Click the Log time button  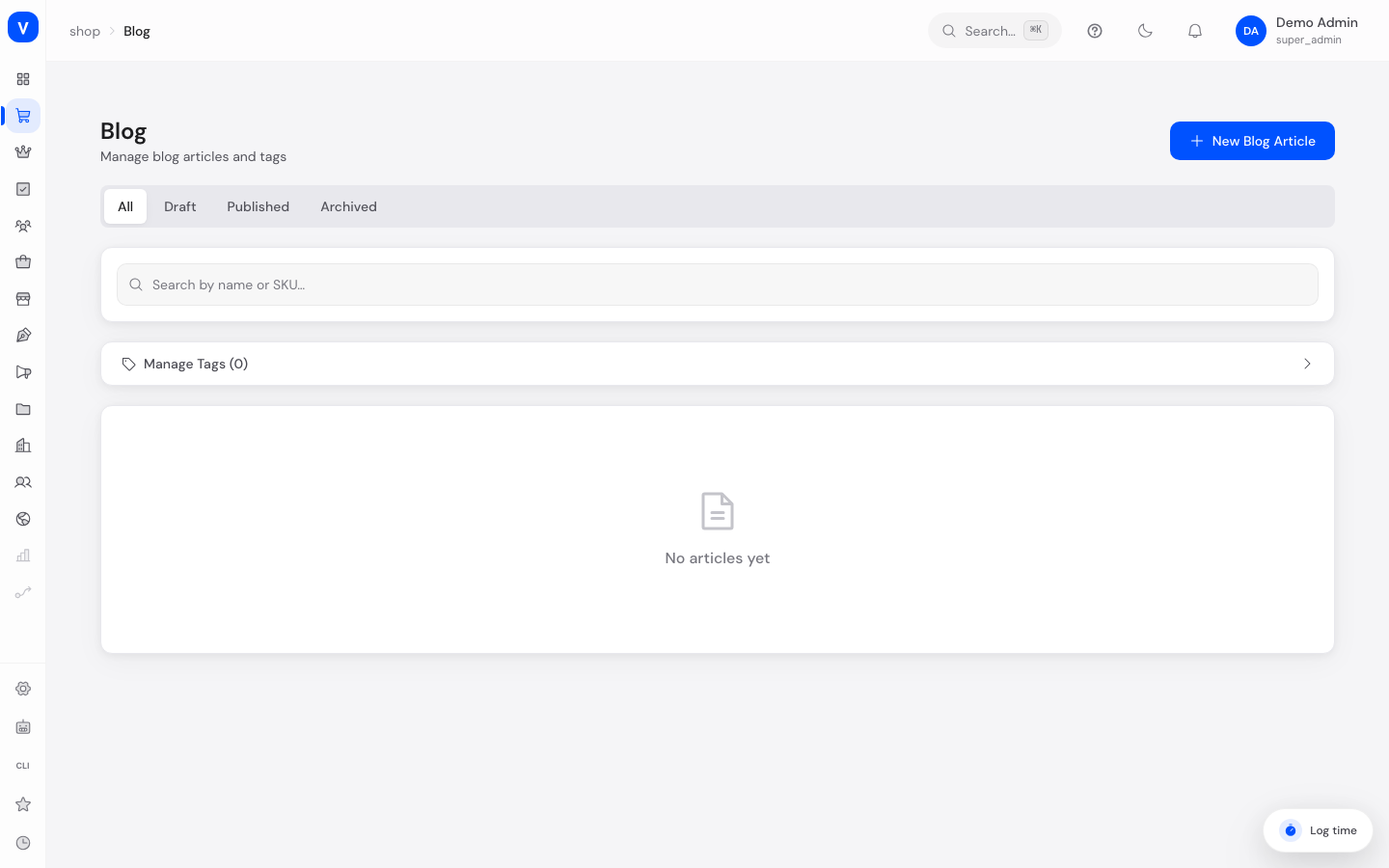[1318, 830]
